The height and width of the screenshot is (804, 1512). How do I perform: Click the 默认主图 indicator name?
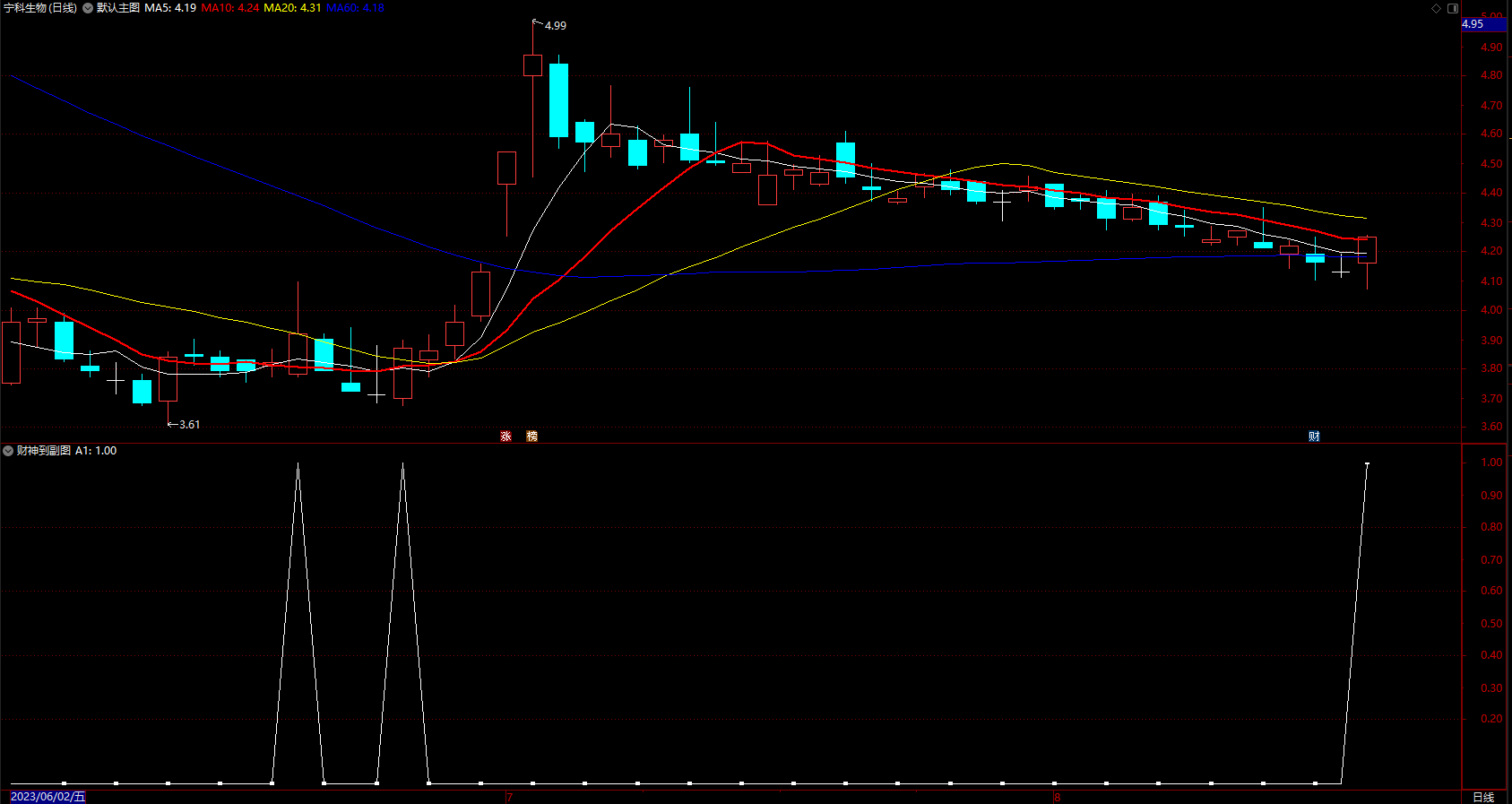pos(118,8)
